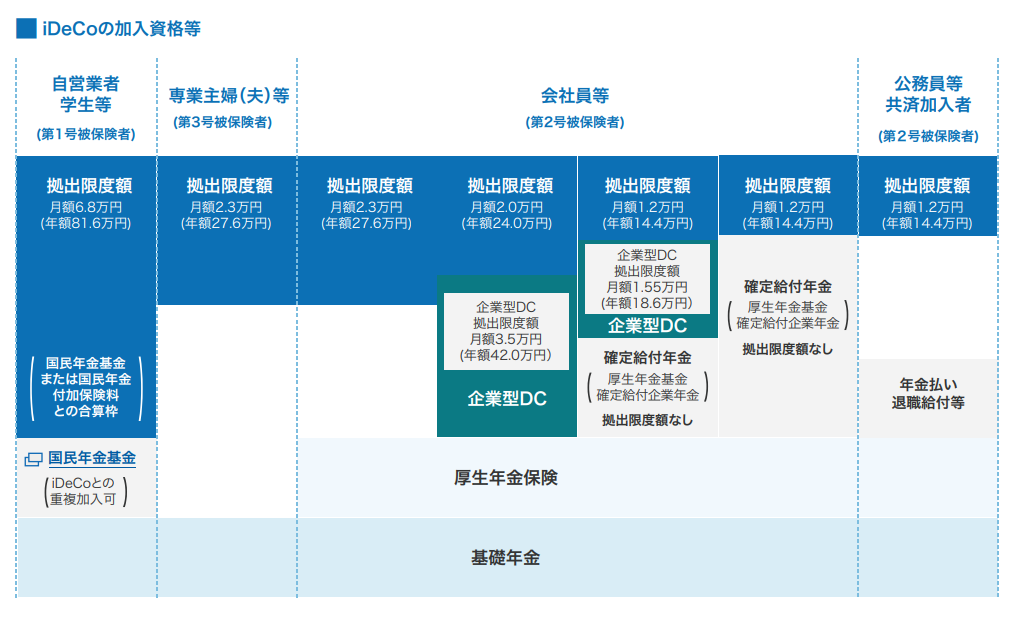Click the 厚生年金保険 band

click(506, 478)
